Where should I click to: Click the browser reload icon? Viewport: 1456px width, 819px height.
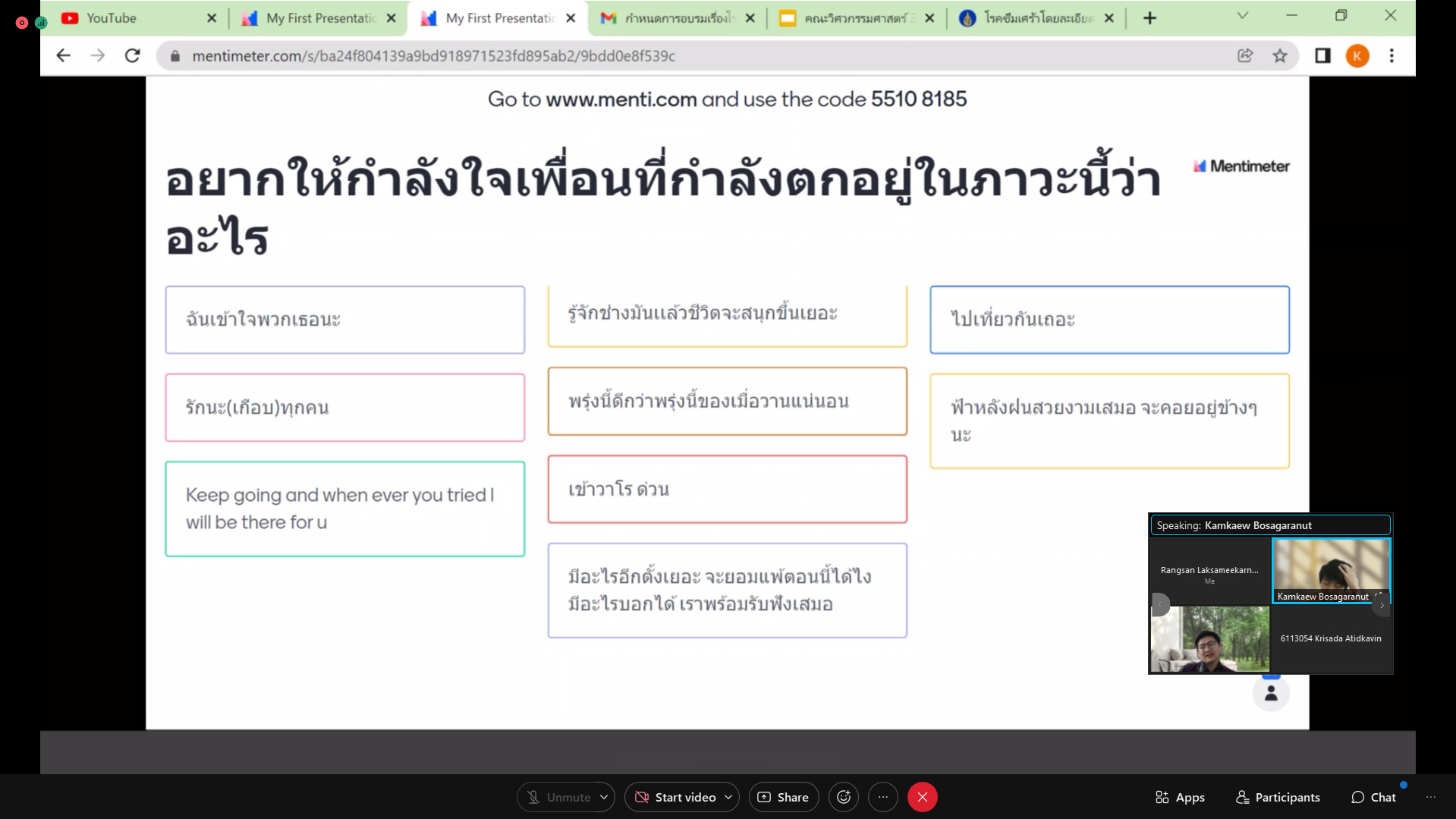pyautogui.click(x=133, y=55)
